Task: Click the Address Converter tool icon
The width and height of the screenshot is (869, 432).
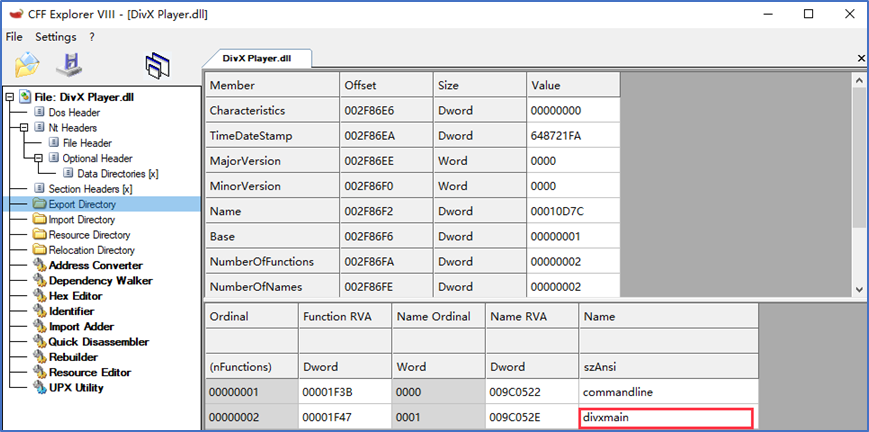Action: 39,265
